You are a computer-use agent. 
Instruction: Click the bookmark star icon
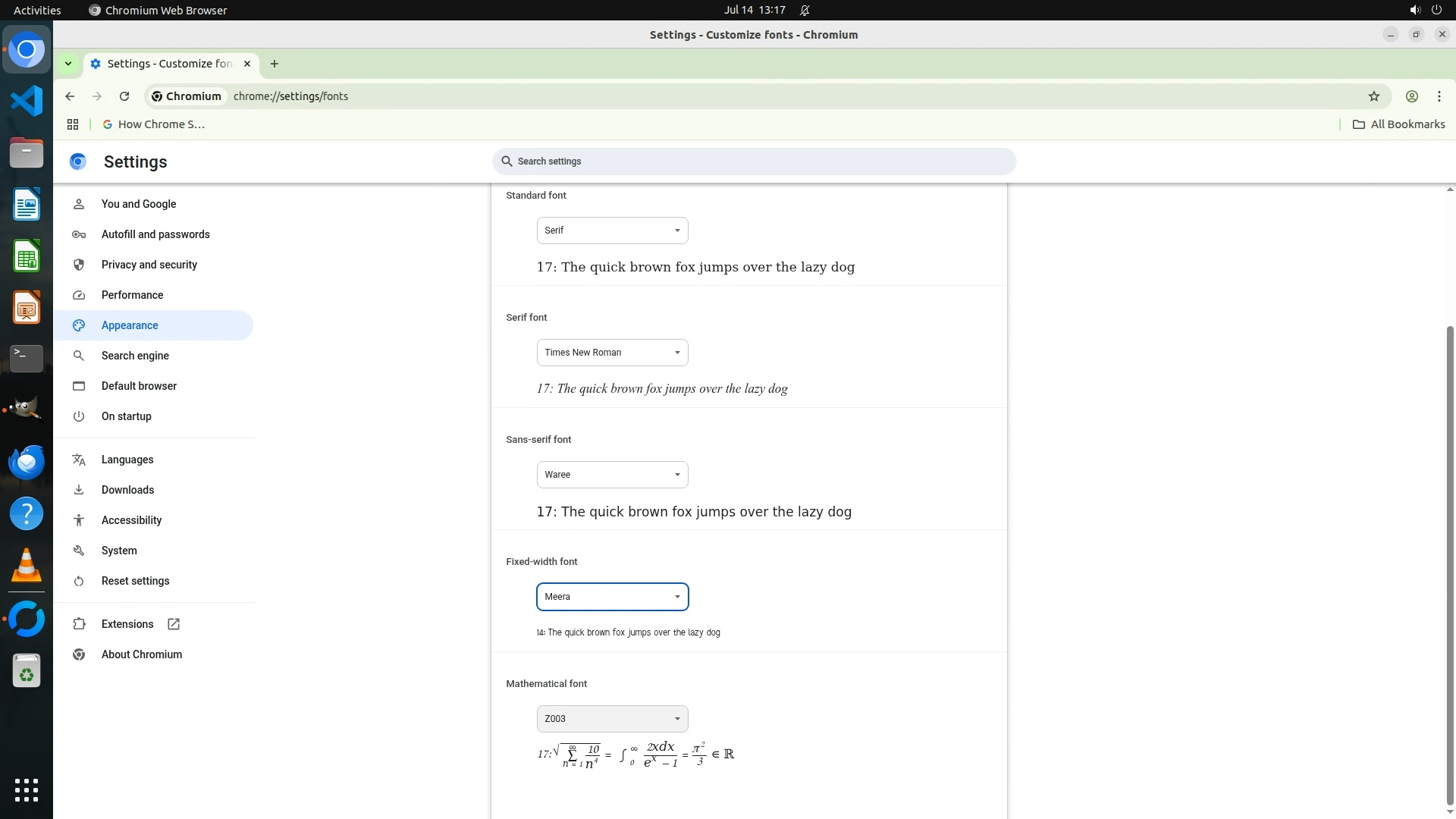coord(1373,96)
